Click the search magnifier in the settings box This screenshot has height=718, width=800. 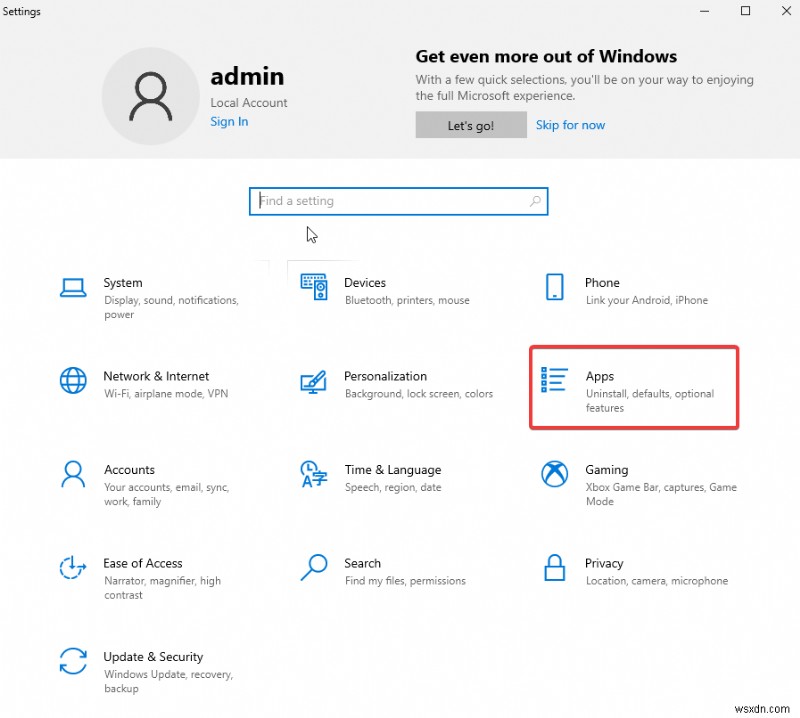click(535, 201)
